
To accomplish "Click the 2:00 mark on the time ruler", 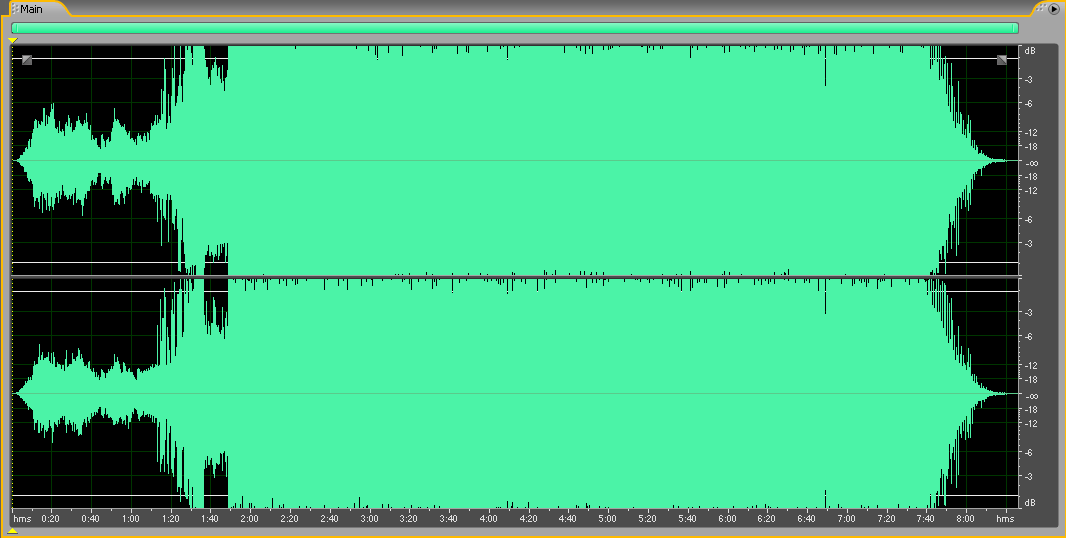I will point(249,518).
